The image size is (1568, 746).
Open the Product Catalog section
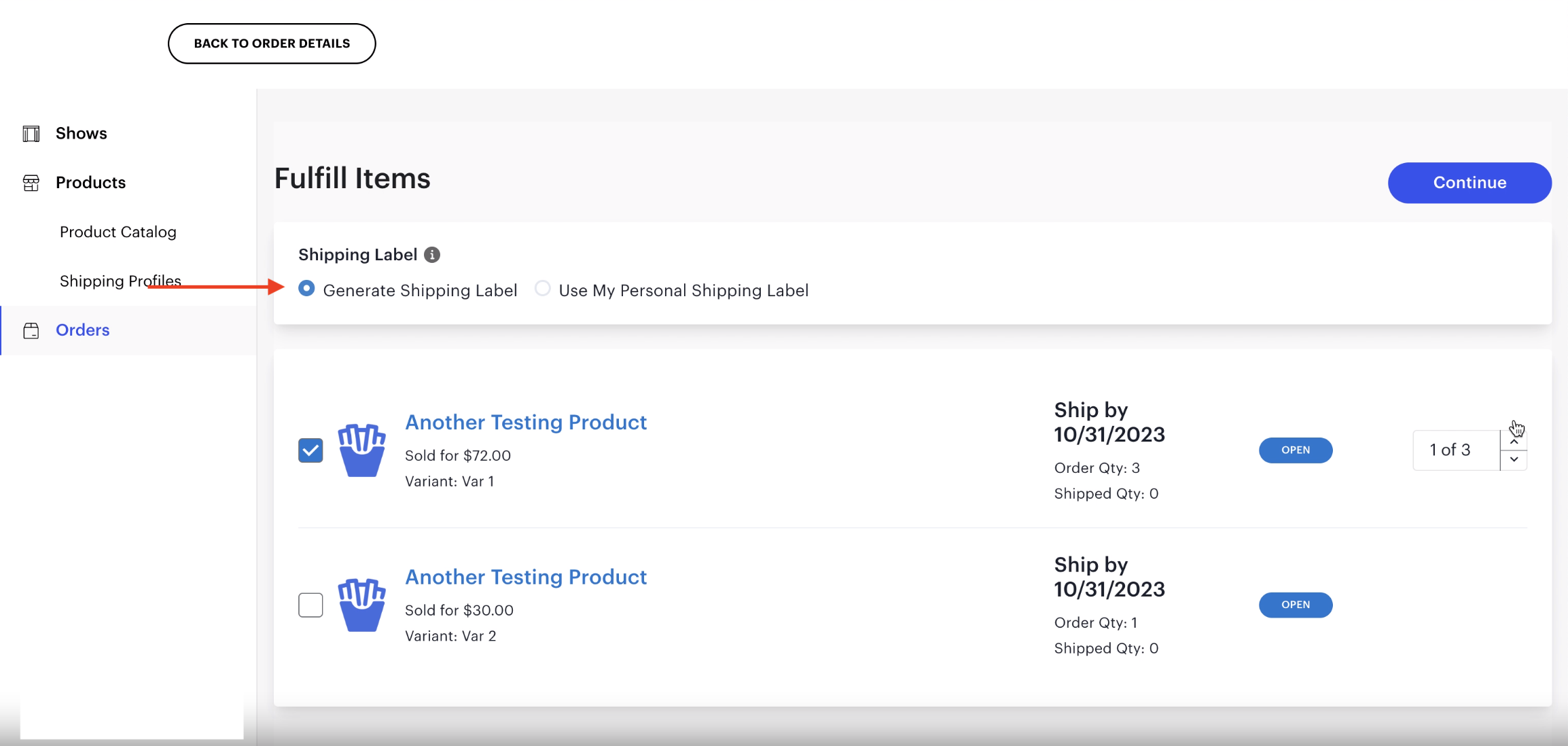[x=118, y=232]
